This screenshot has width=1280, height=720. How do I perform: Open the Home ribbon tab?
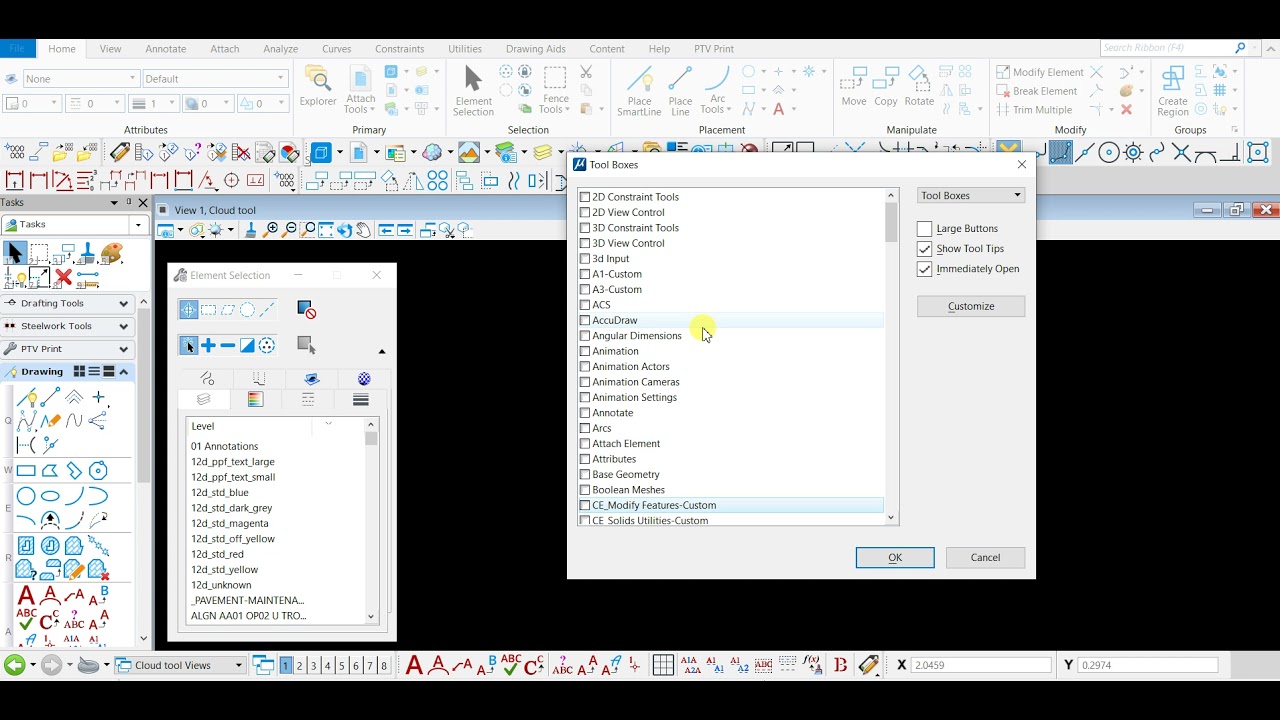click(62, 49)
